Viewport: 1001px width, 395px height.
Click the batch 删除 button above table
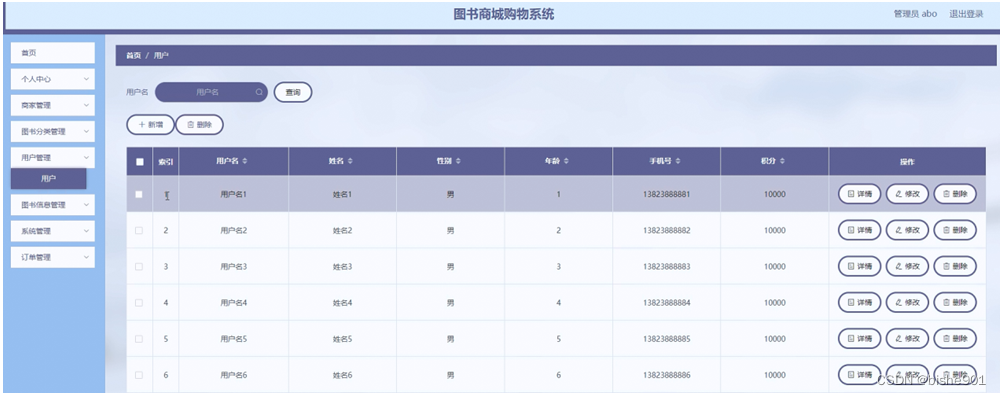(x=199, y=125)
